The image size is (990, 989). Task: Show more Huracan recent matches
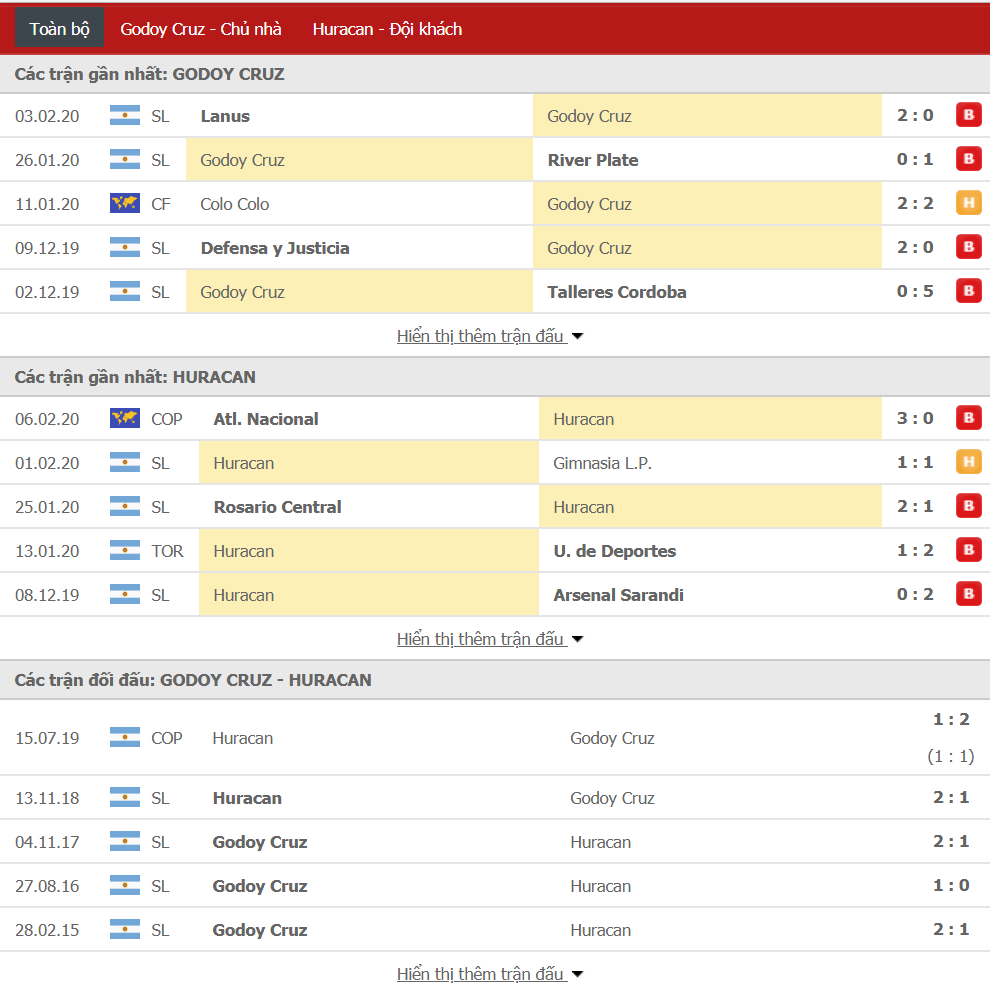tap(490, 639)
